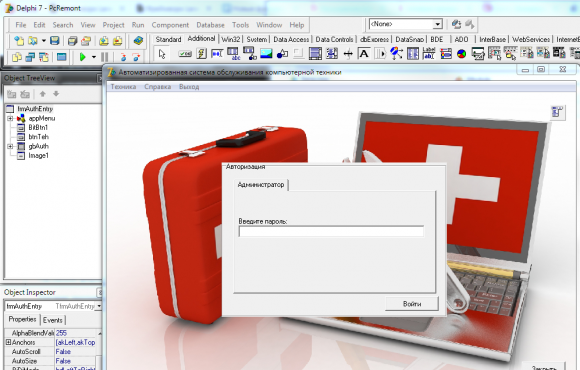The width and height of the screenshot is (580, 370).
Task: Click the Save disk icon in the toolbar
Action: (x=55, y=40)
